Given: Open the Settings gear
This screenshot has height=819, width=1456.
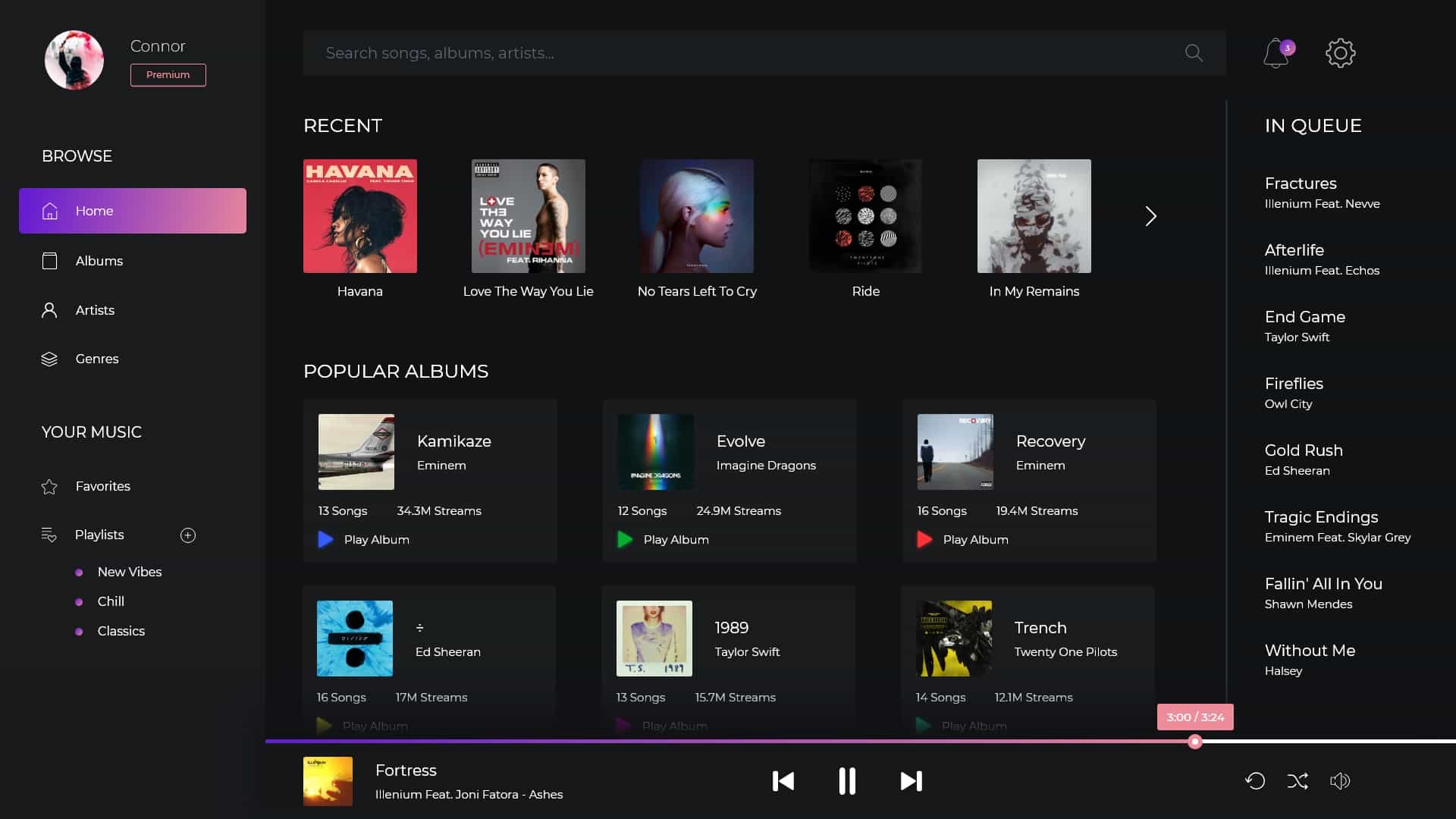Looking at the screenshot, I should (x=1340, y=52).
